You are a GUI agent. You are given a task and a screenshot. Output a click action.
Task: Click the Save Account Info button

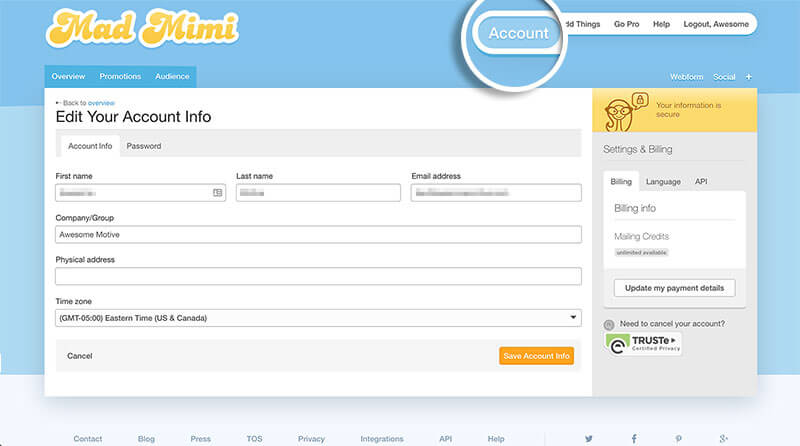[x=536, y=356]
